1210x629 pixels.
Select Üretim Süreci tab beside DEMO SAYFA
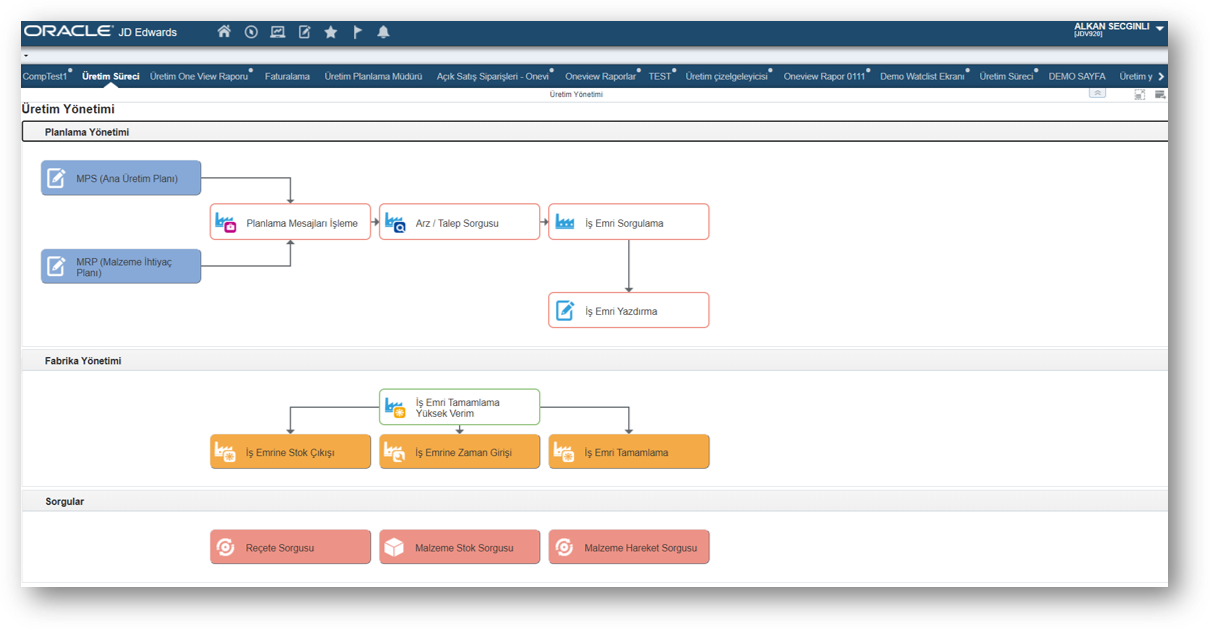pos(1006,76)
